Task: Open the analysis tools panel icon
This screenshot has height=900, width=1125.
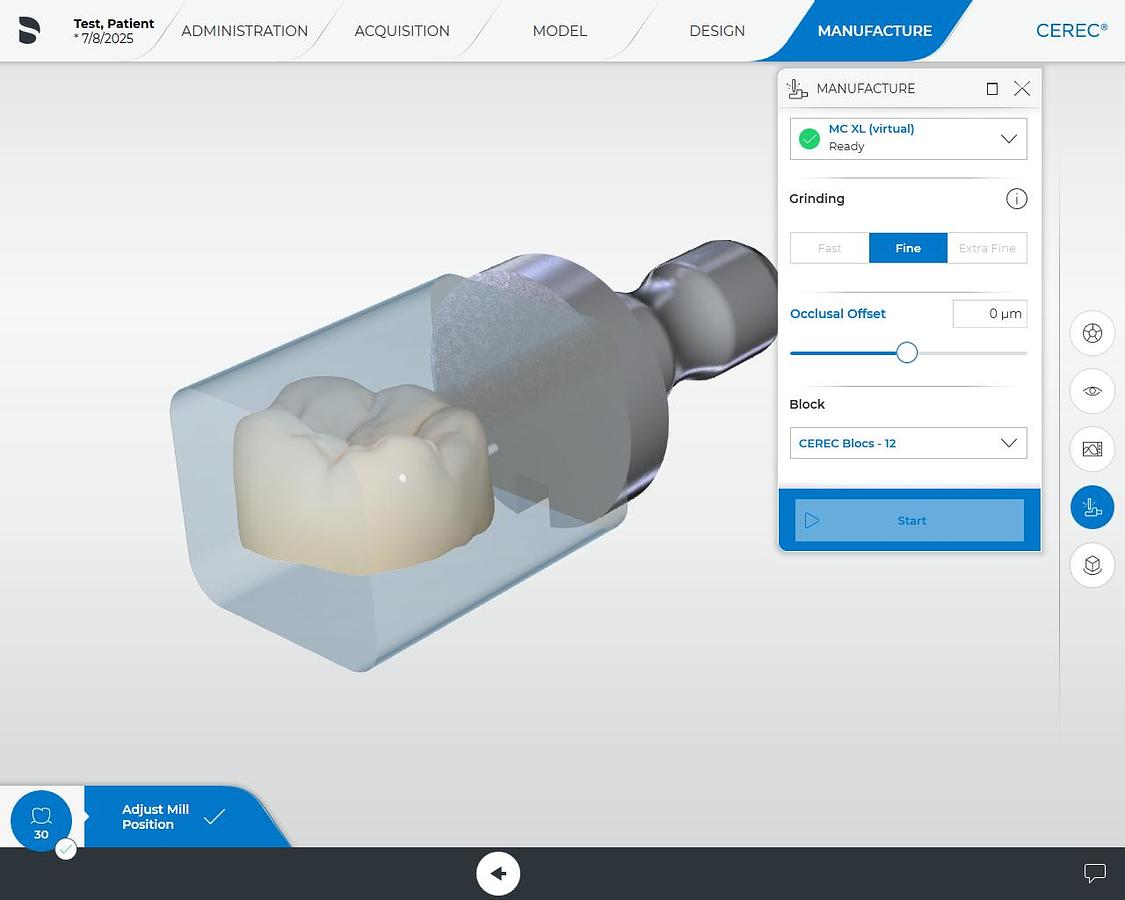Action: pyautogui.click(x=1092, y=449)
